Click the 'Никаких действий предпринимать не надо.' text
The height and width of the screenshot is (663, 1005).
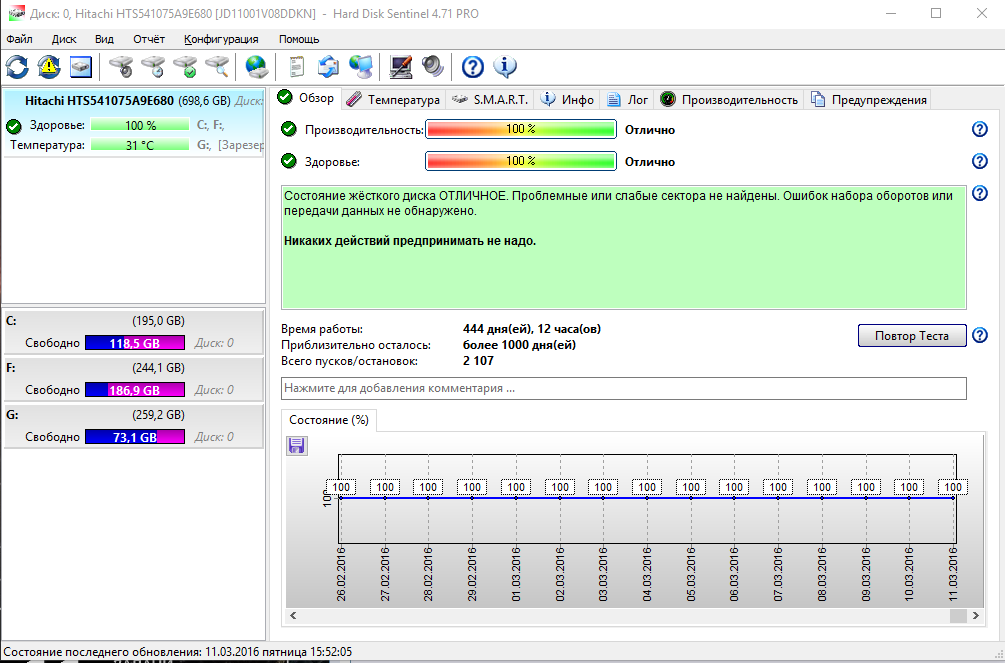pyautogui.click(x=410, y=241)
